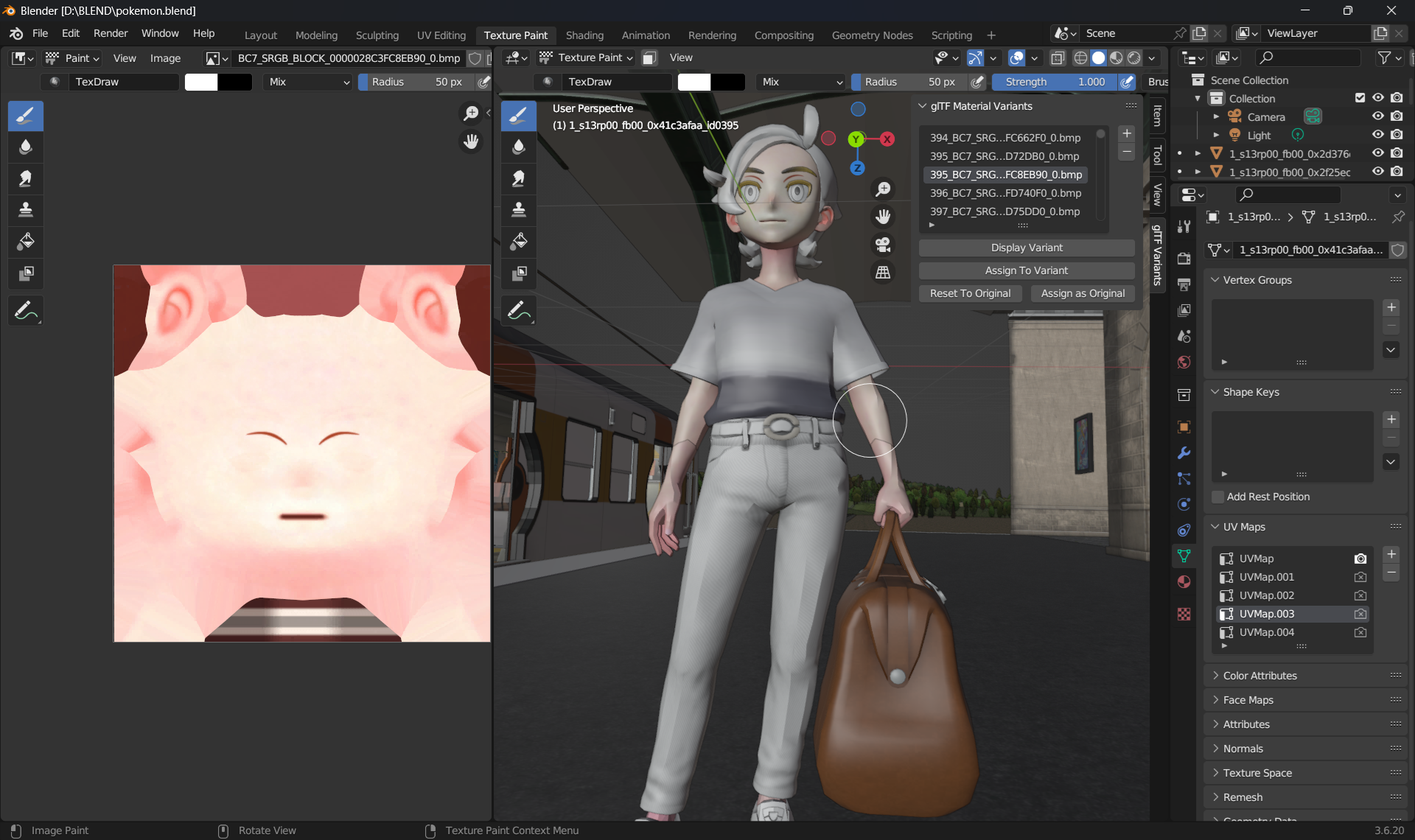Expand the Normals panel
Image resolution: width=1415 pixels, height=840 pixels.
[1243, 749]
